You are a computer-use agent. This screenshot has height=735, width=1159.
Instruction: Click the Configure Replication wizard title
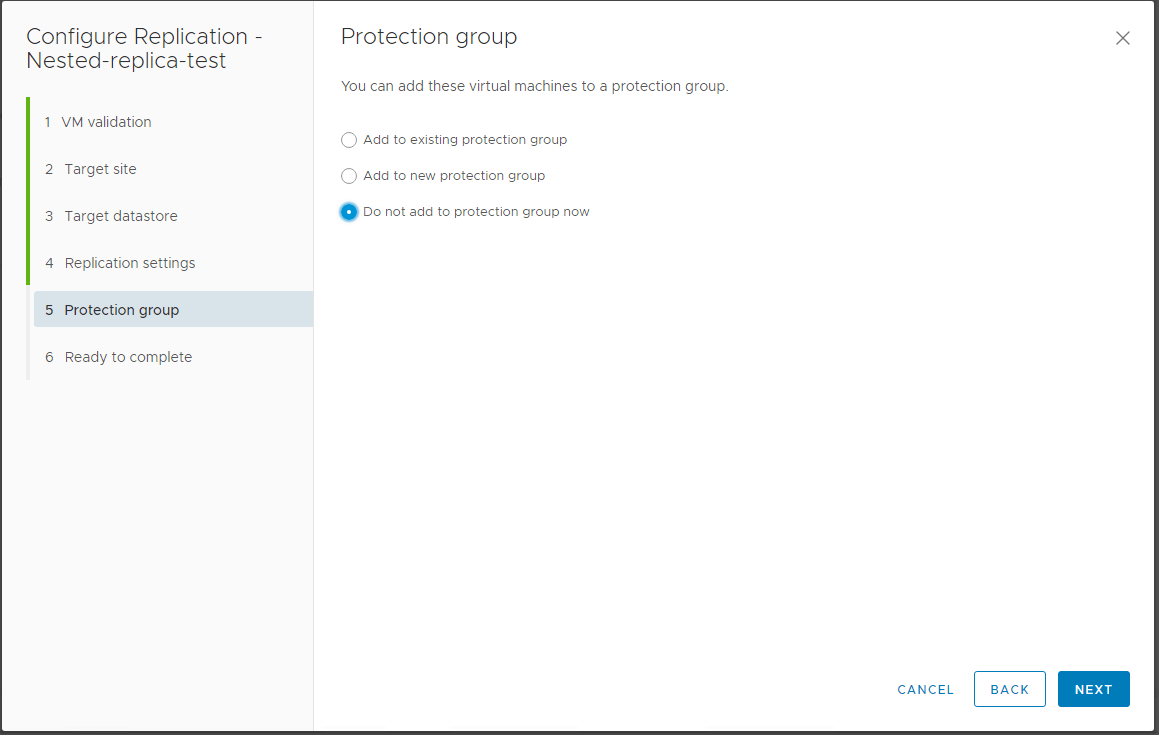pyautogui.click(x=144, y=48)
